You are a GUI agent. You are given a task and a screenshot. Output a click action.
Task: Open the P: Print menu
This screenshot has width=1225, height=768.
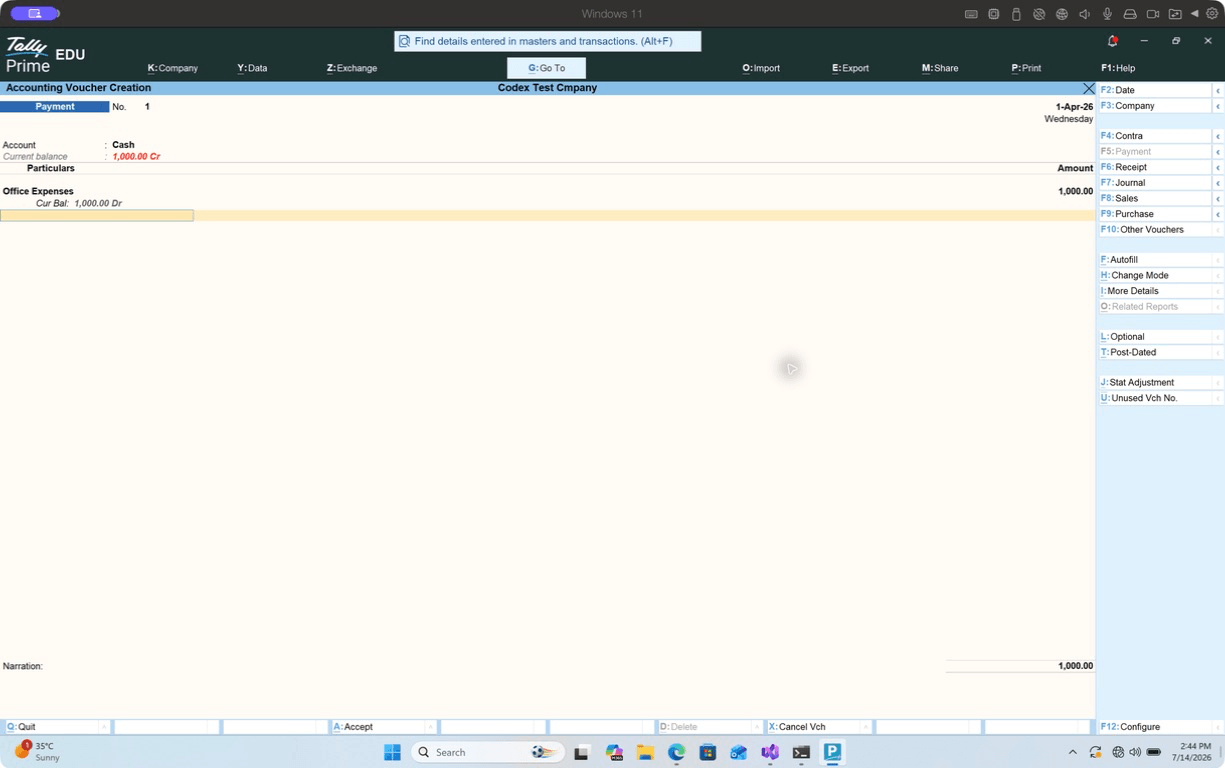point(1026,68)
